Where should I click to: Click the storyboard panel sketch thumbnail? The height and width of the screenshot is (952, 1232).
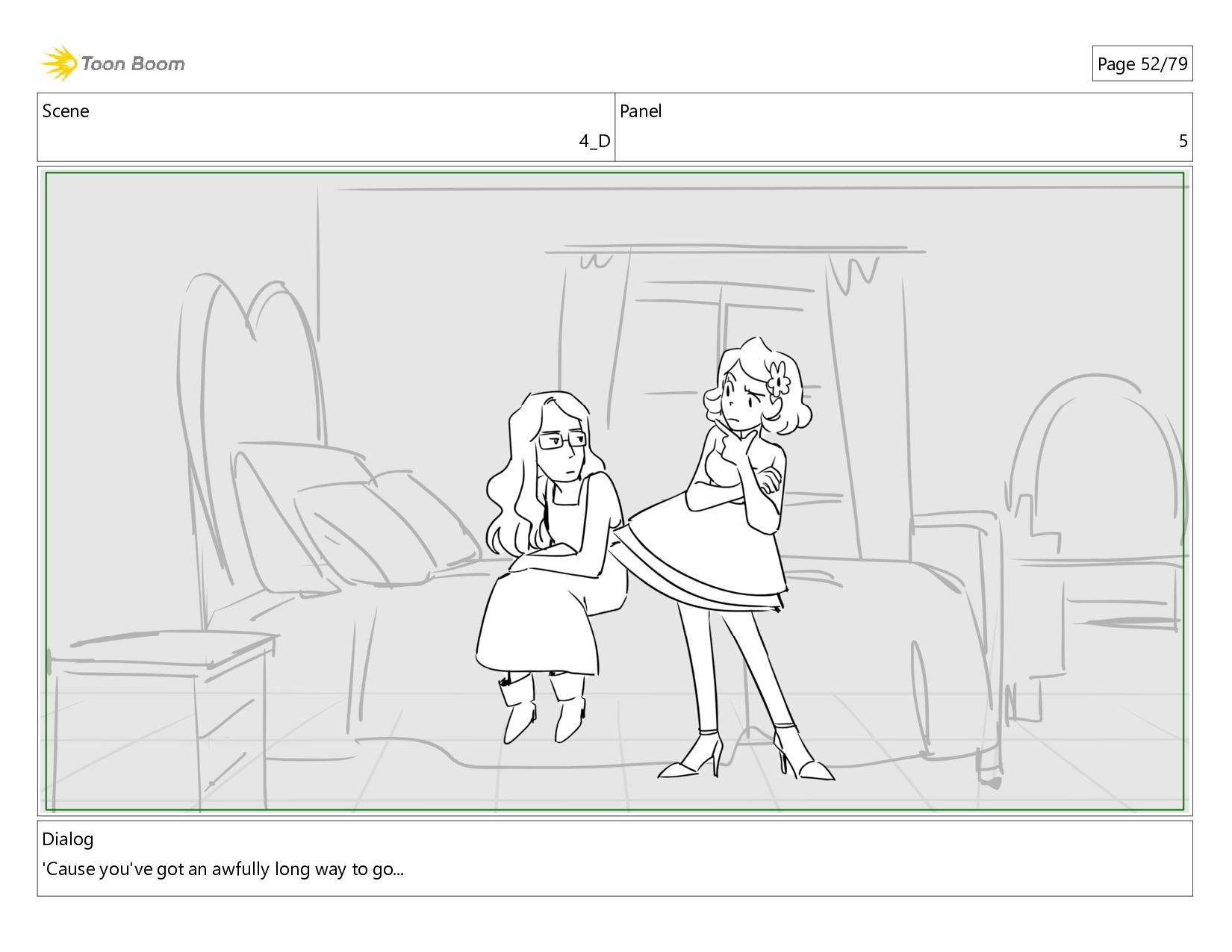pyautogui.click(x=615, y=491)
